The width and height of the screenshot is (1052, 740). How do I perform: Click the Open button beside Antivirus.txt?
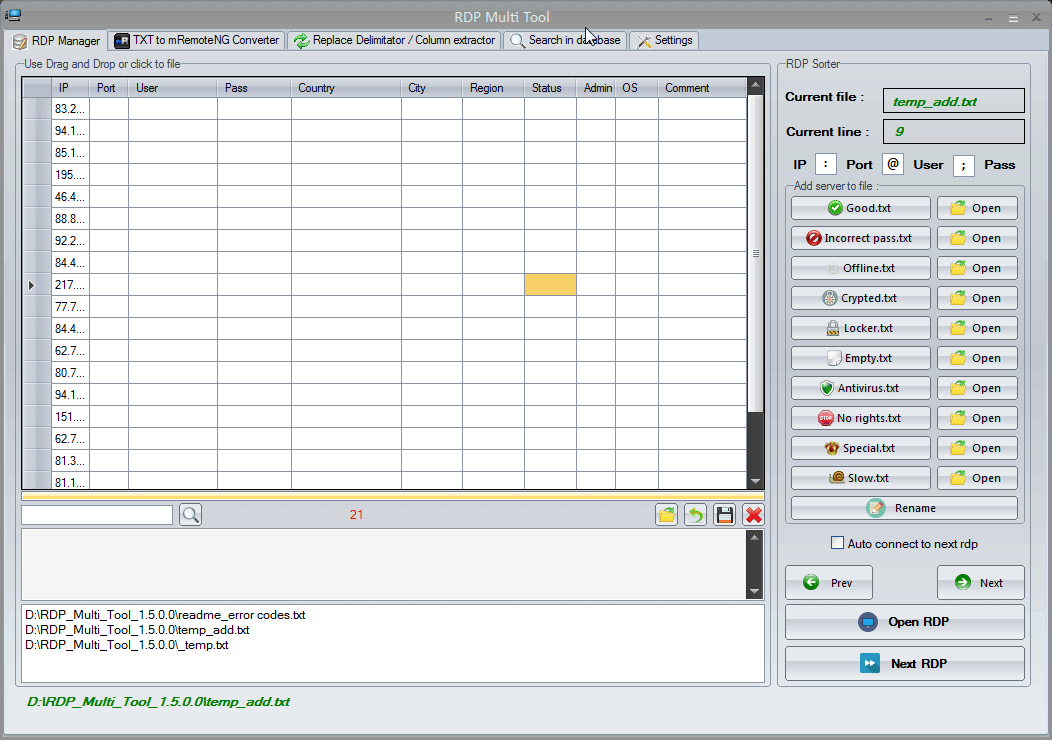978,388
